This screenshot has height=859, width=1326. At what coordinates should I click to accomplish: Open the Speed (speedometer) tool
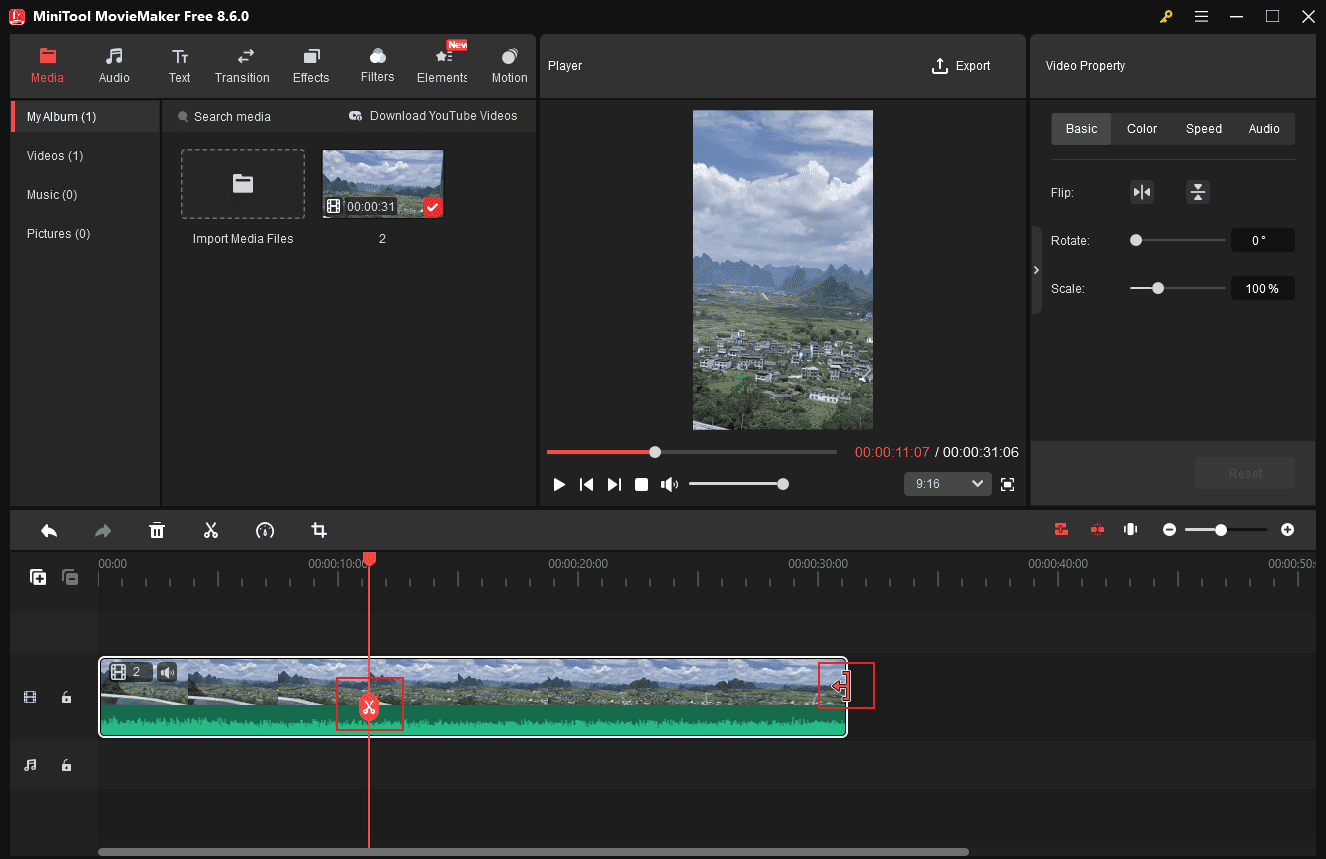(265, 530)
